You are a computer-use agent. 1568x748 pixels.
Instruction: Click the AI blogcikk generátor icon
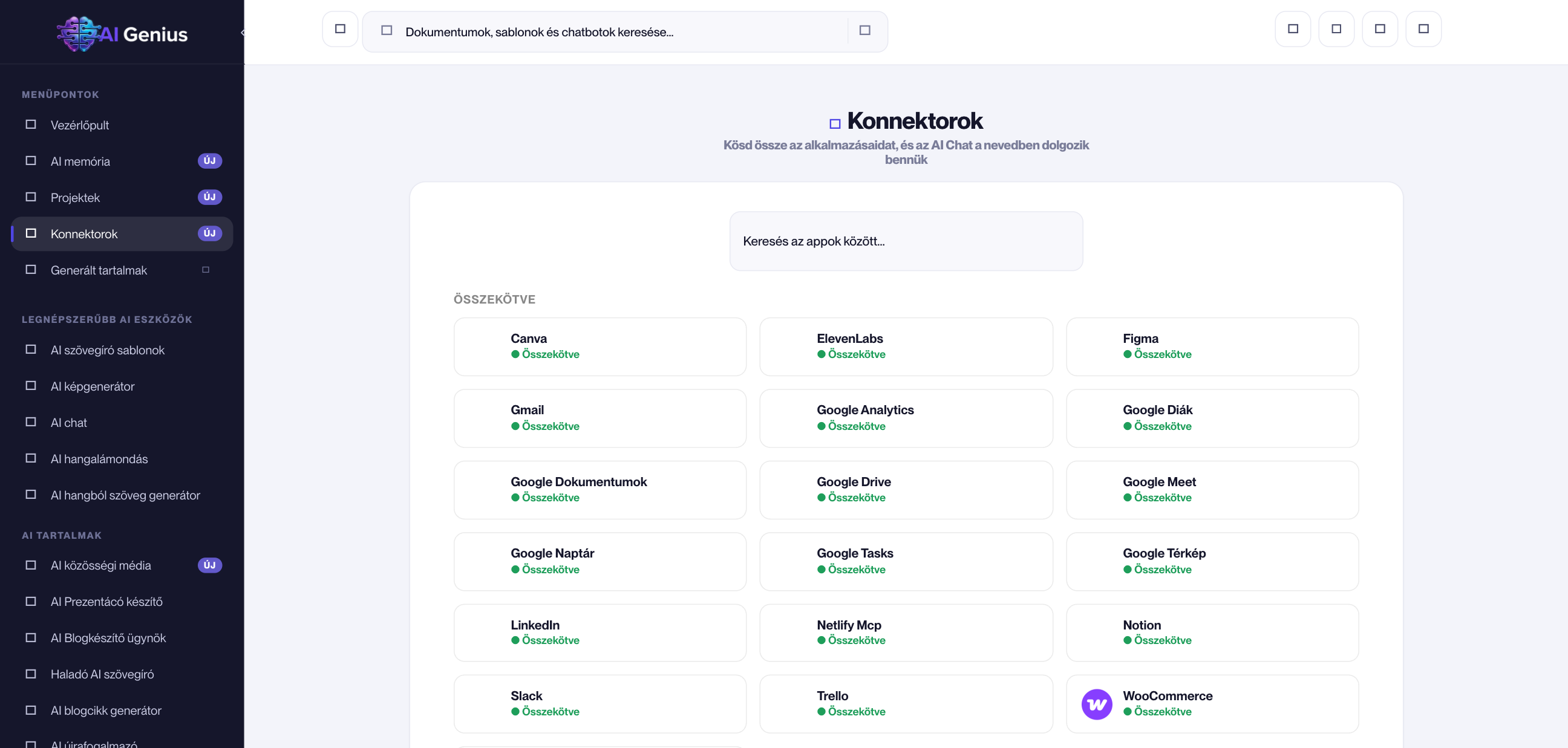click(31, 710)
